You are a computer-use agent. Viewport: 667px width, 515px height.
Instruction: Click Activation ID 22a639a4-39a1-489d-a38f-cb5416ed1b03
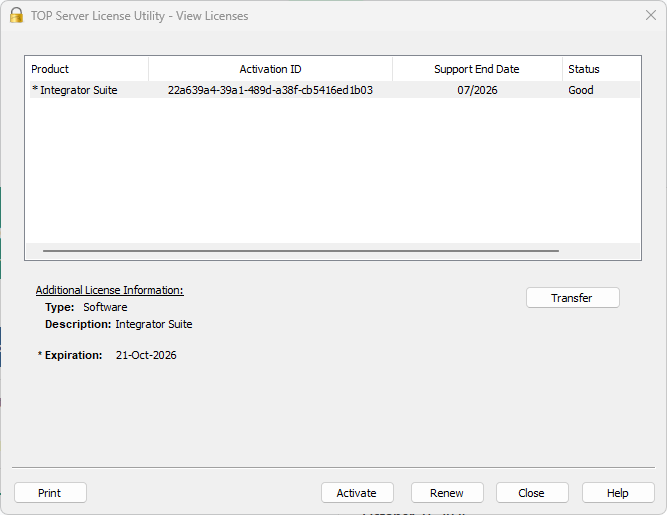coord(270,90)
